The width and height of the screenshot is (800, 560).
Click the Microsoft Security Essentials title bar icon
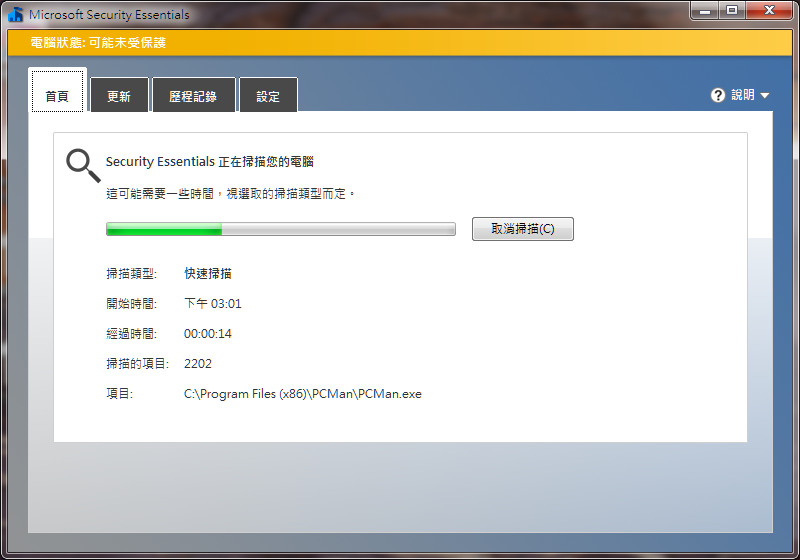(x=15, y=15)
